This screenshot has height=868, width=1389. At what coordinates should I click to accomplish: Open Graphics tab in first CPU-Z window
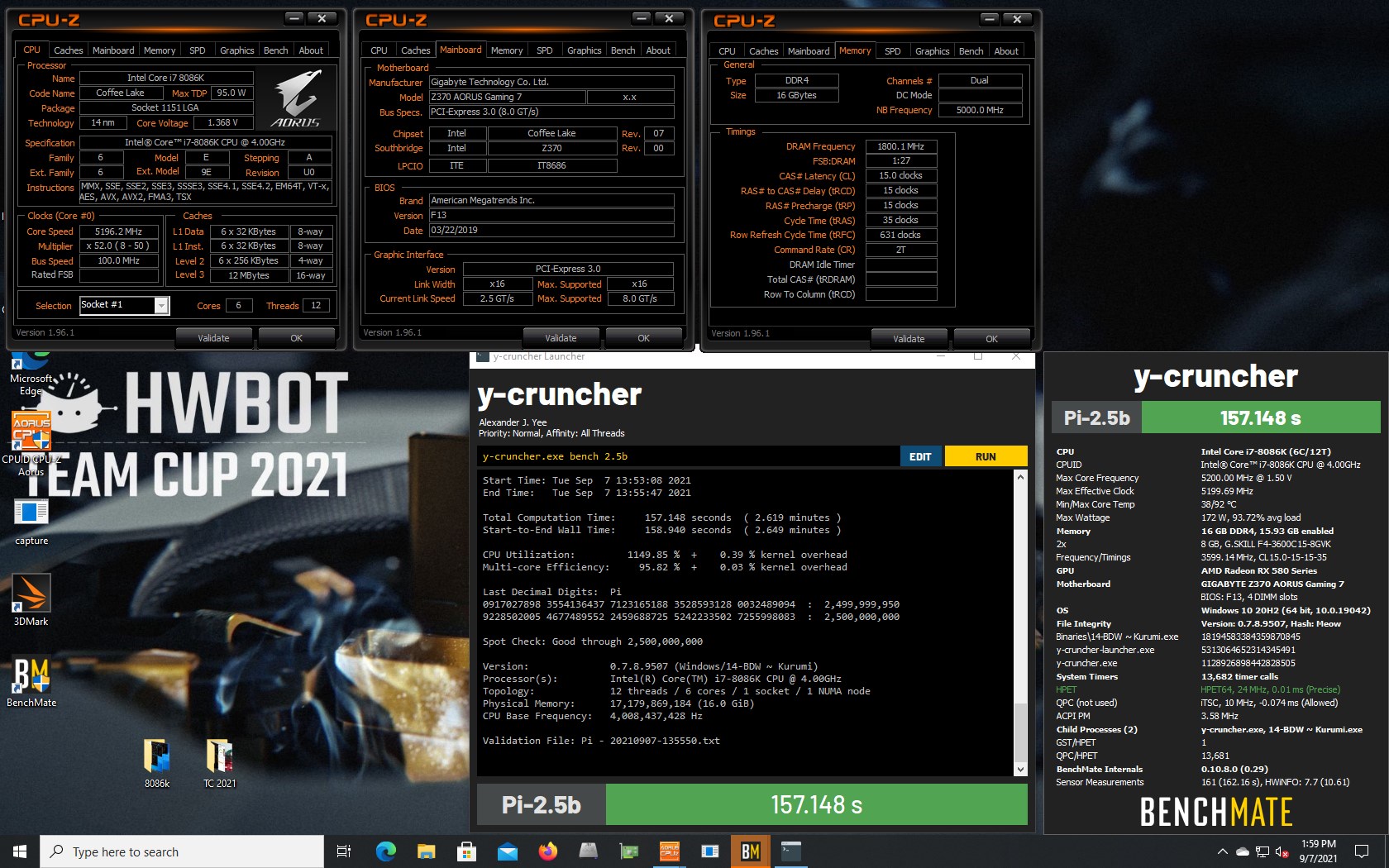(236, 50)
